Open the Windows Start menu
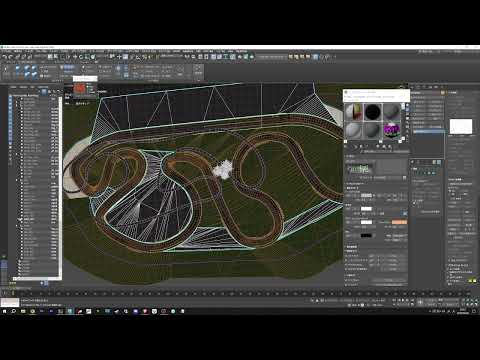The image size is (480, 360). [x=4, y=311]
